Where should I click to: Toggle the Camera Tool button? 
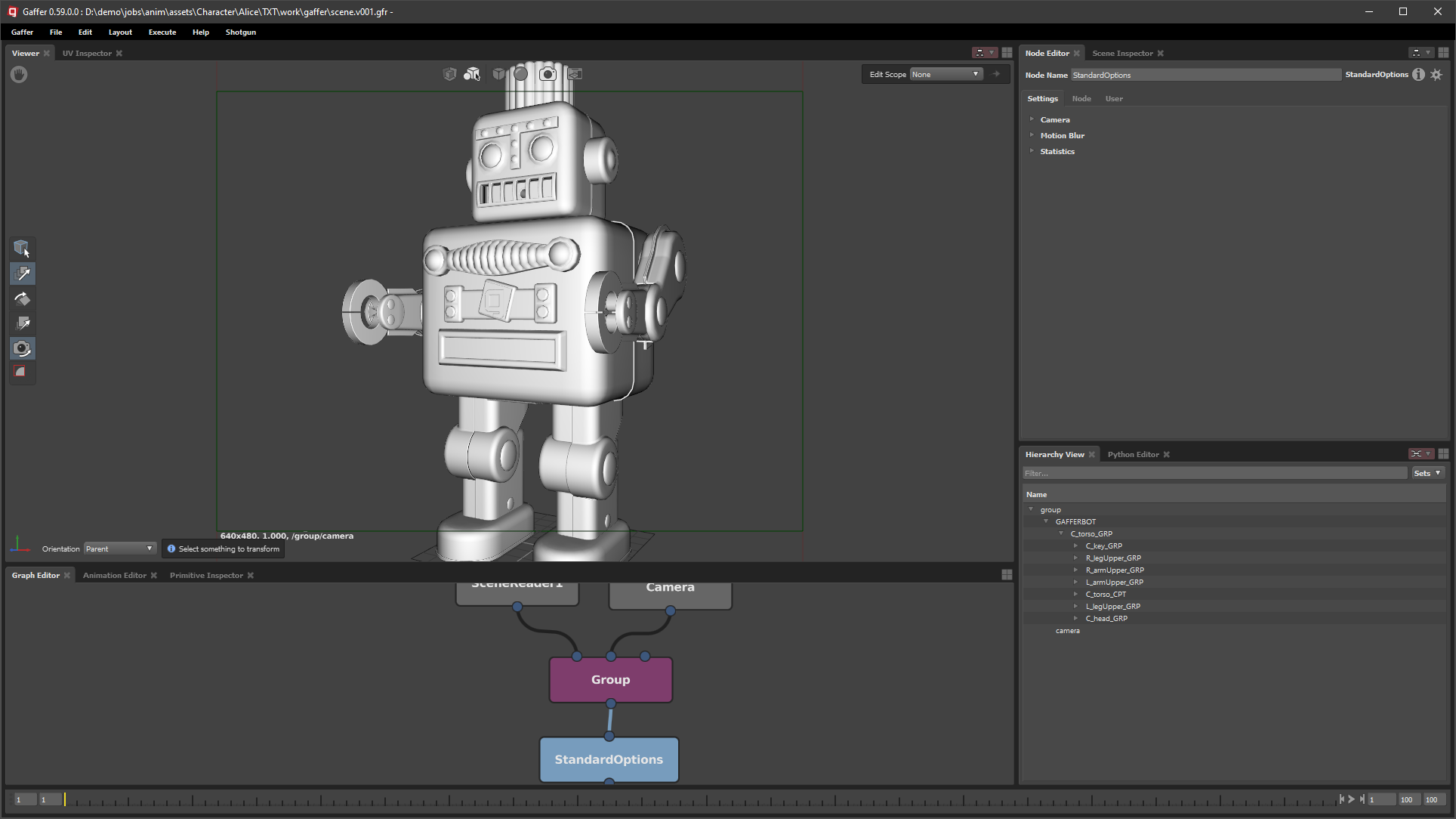click(22, 348)
